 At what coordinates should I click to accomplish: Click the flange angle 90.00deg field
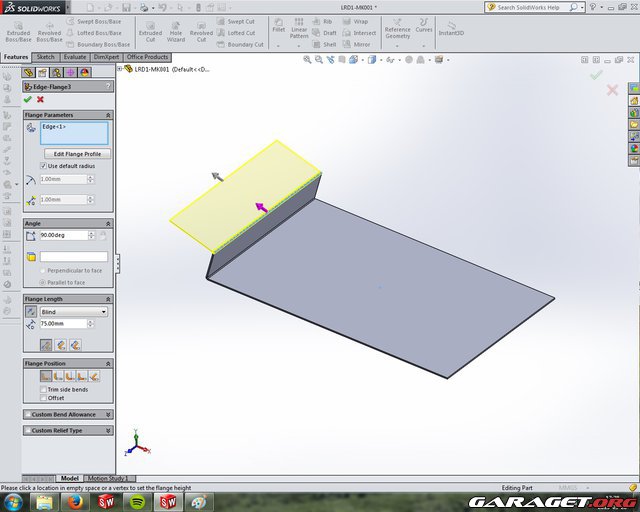[62, 235]
